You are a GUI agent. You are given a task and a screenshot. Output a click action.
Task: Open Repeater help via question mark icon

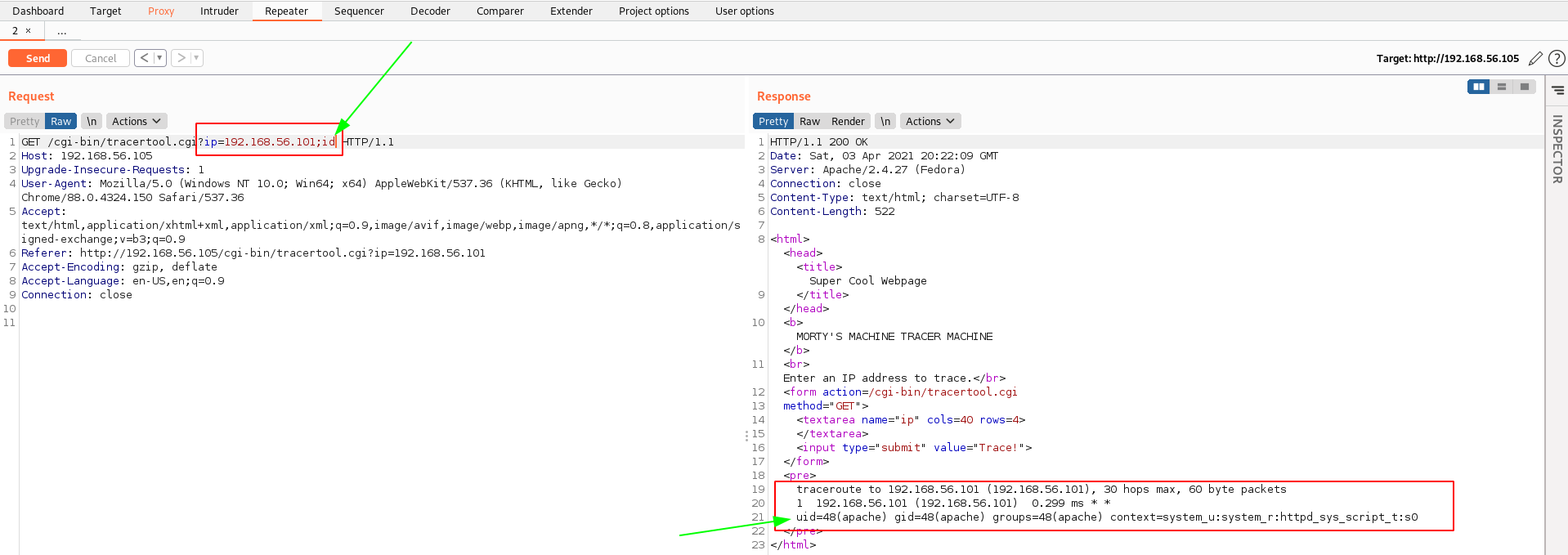1557,59
